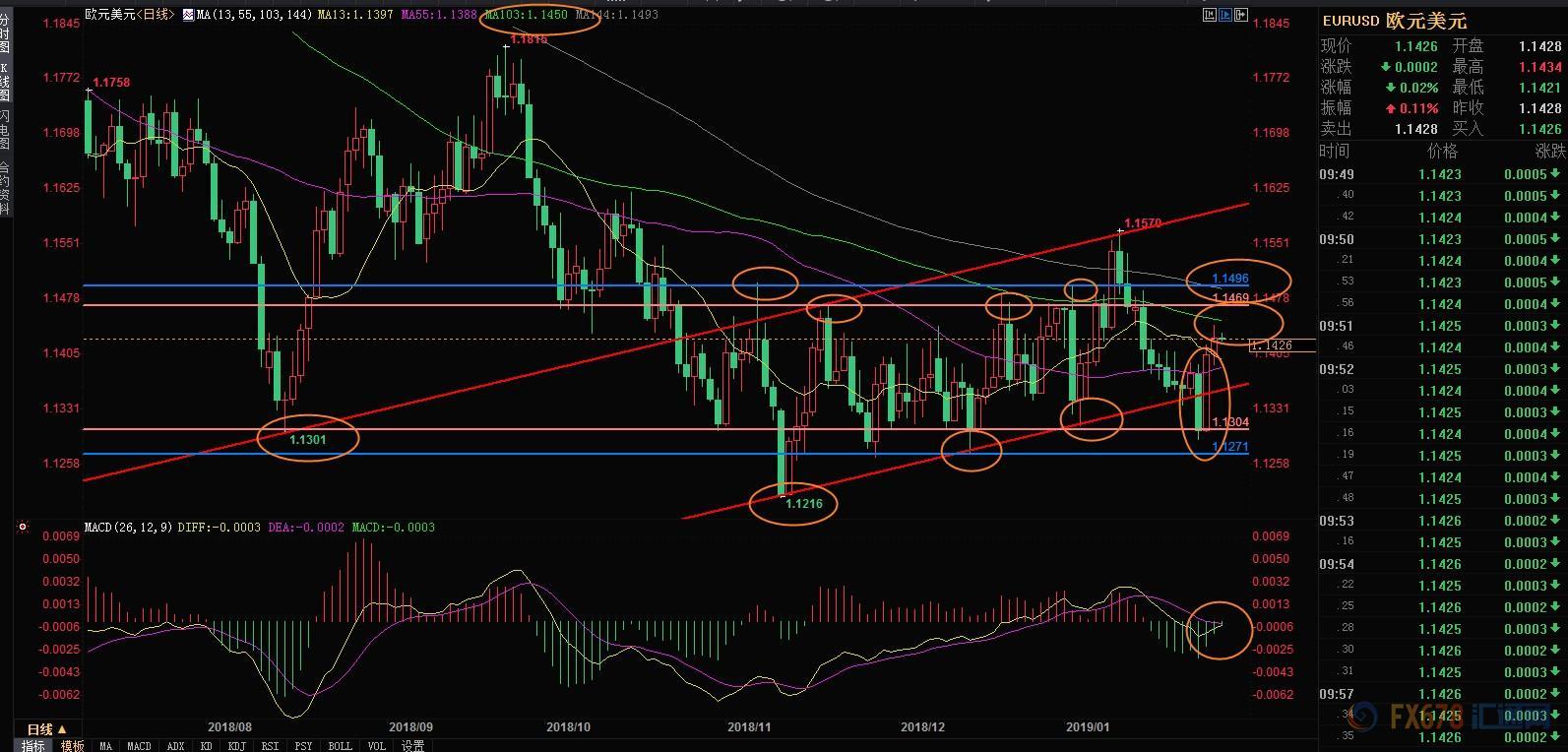This screenshot has width=1568, height=752.
Task: Click the MACD panel settings sun icon
Action: pyautogui.click(x=22, y=528)
